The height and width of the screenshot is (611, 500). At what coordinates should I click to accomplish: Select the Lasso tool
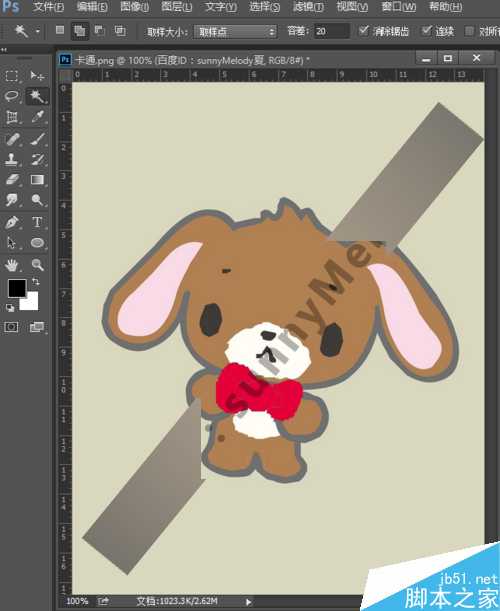point(12,96)
